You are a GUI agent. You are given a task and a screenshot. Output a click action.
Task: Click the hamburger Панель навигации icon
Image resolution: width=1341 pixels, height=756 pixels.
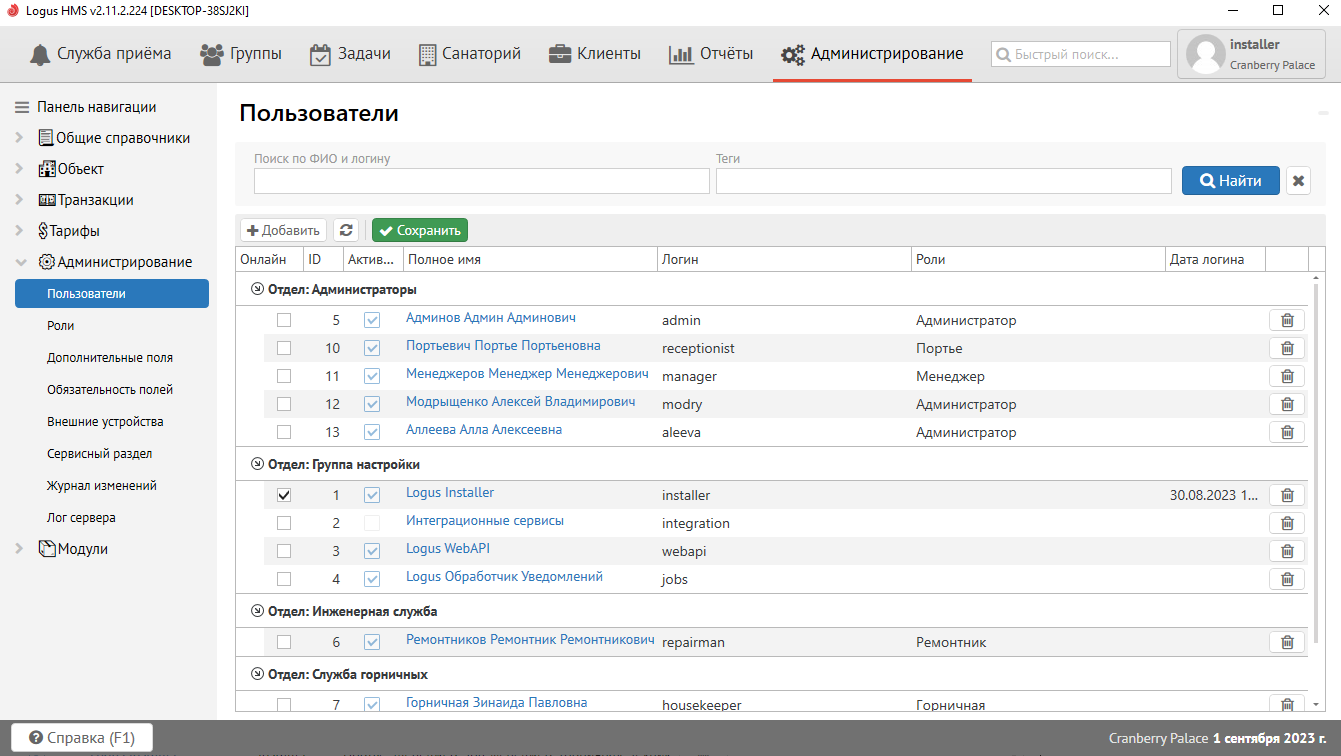coord(21,107)
